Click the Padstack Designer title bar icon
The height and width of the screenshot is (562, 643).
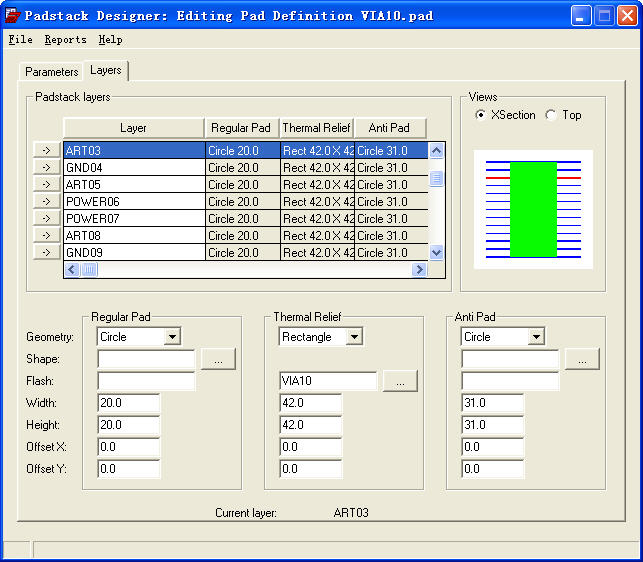(x=12, y=15)
